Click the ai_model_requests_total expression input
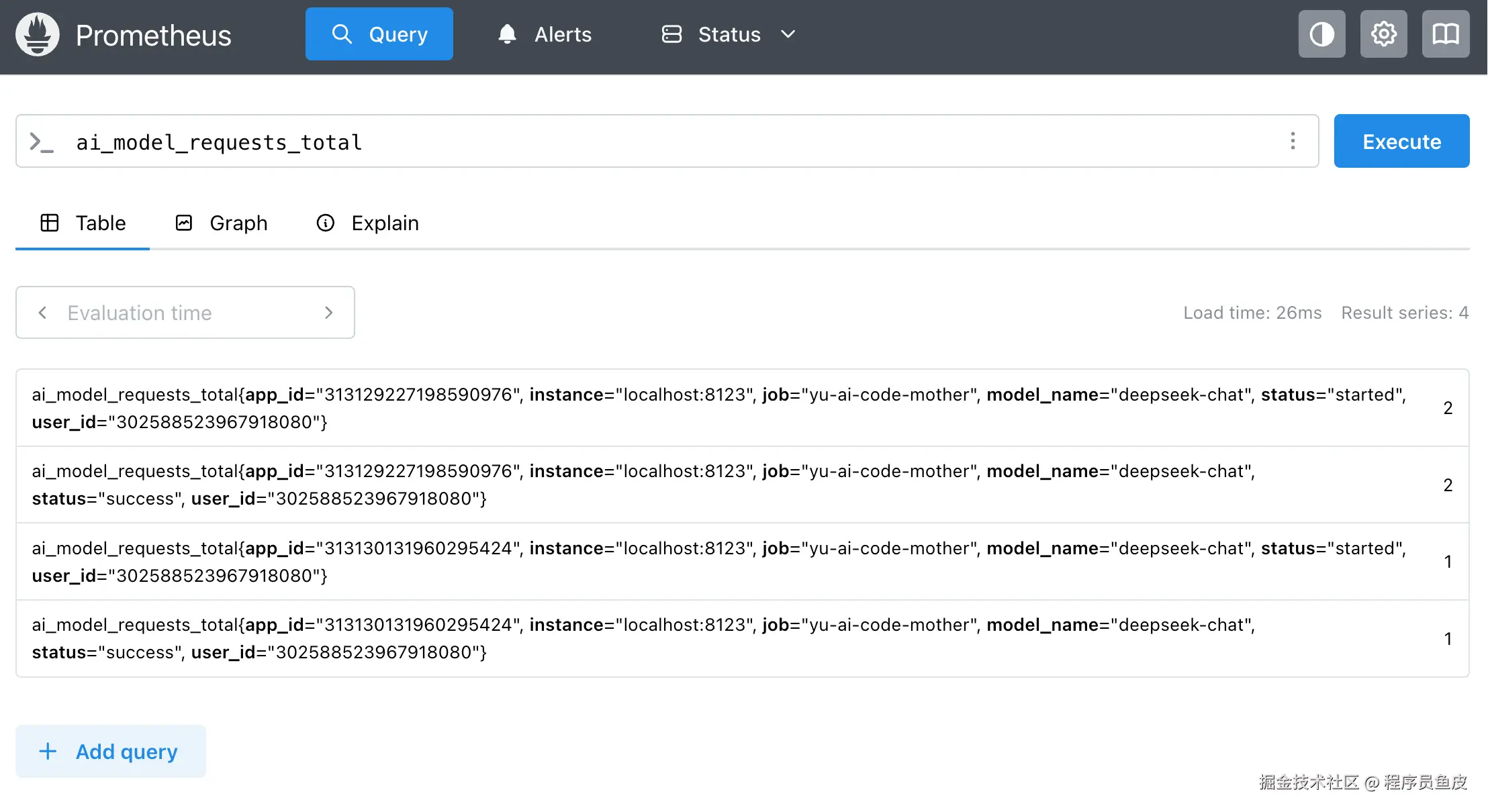1488x812 pixels. click(671, 142)
